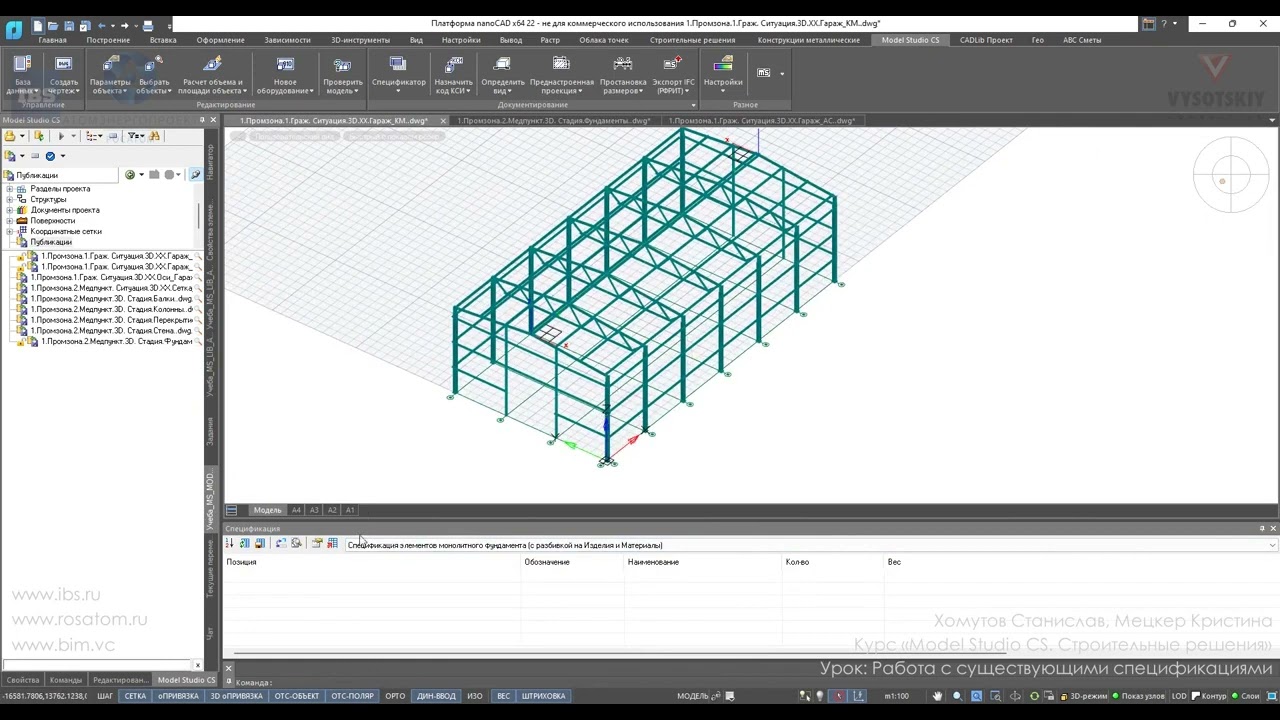This screenshot has width=1280, height=720.
Task: Switch to the A4 layout tab
Action: [x=296, y=510]
